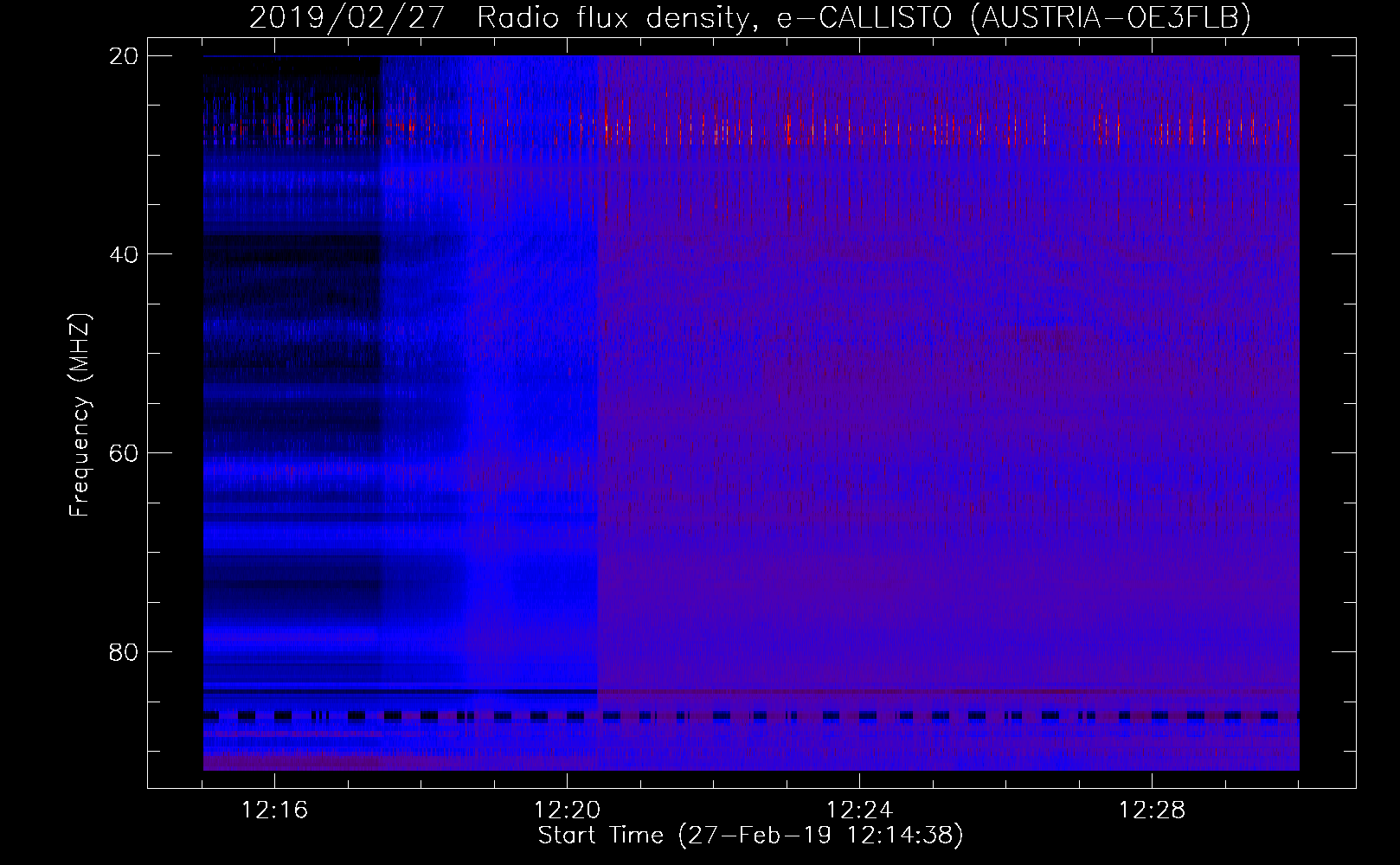Click the station name '(AUSTRIA-OE3FLB)'
The height and width of the screenshot is (865, 1400).
pyautogui.click(x=1111, y=17)
